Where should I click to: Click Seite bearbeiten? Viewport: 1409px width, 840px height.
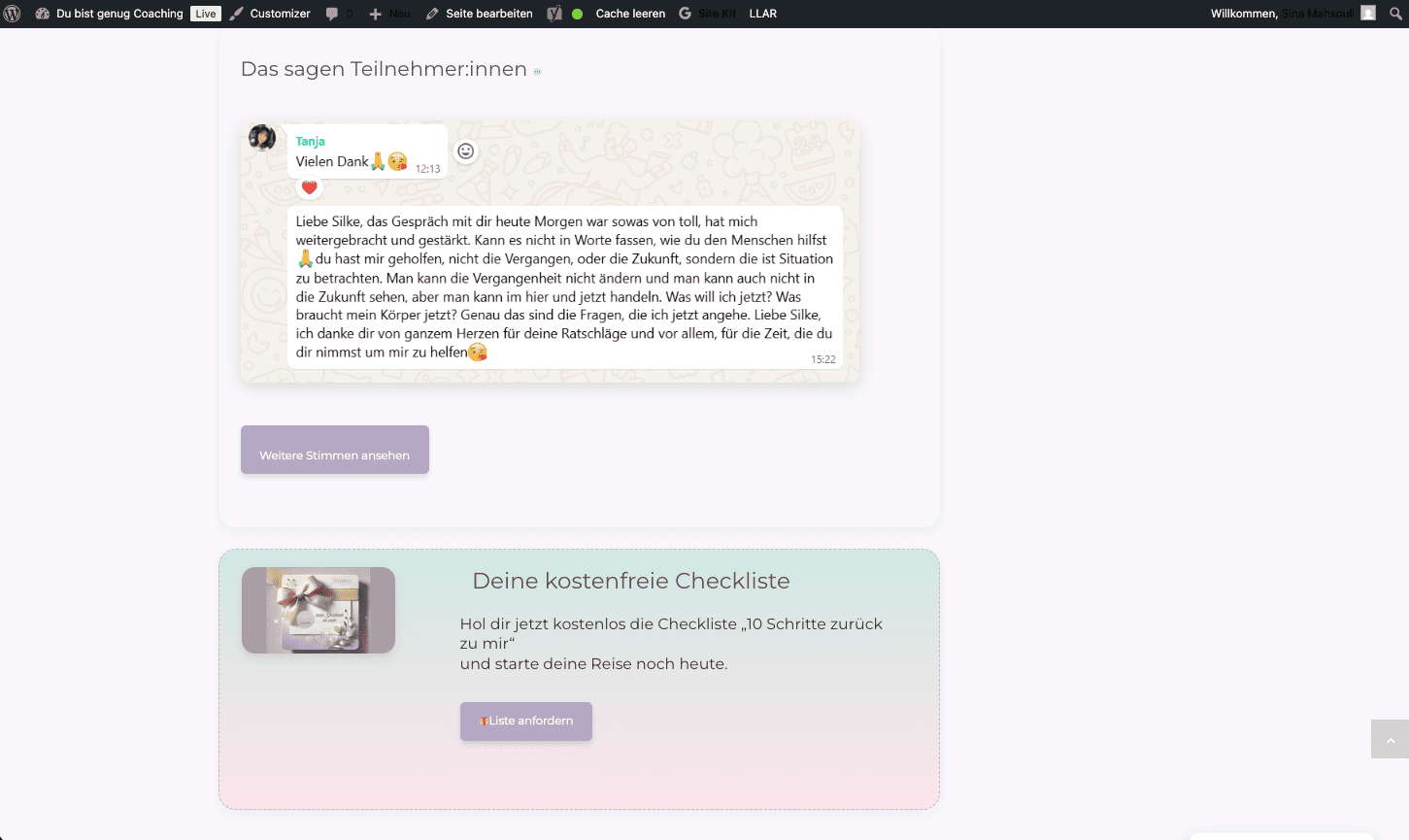click(x=479, y=14)
